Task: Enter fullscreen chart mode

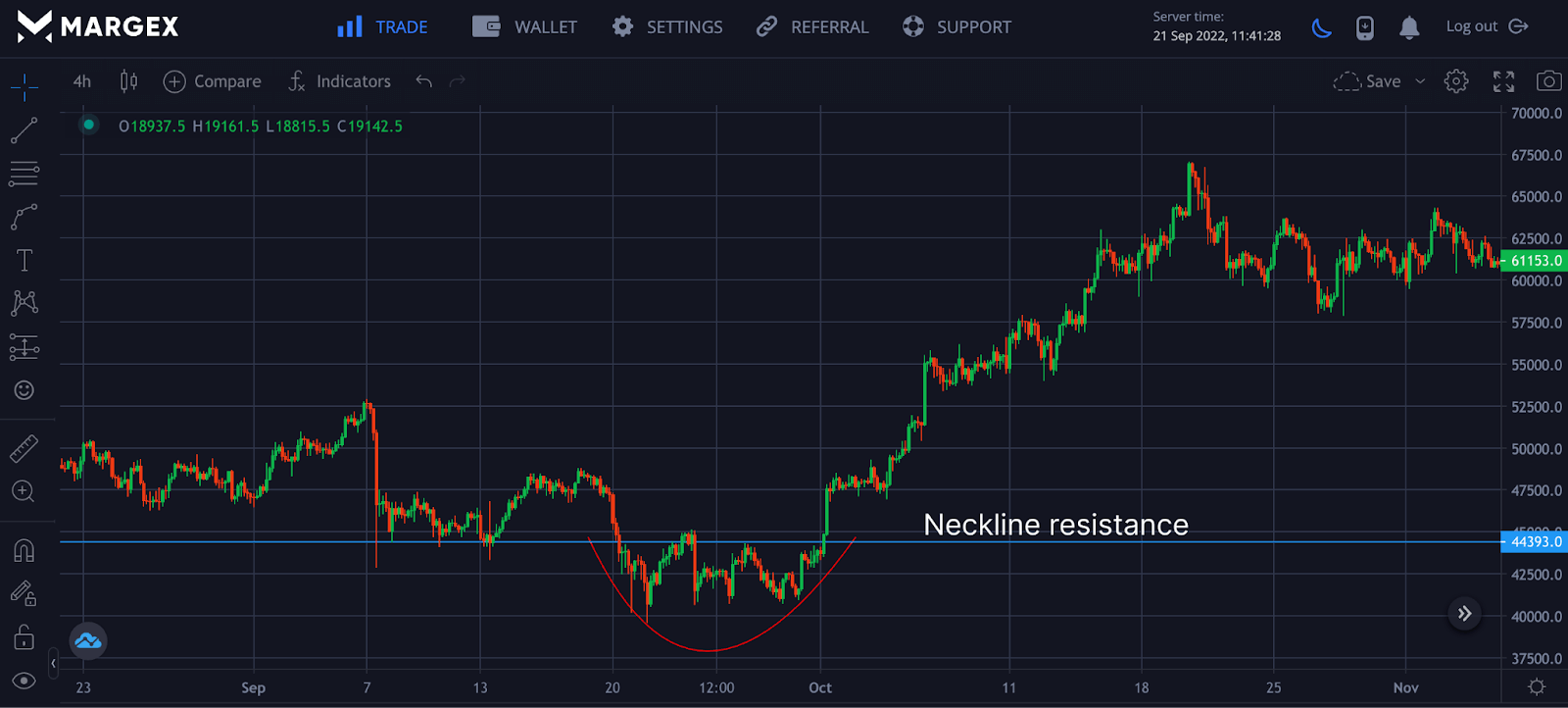Action: [1503, 81]
